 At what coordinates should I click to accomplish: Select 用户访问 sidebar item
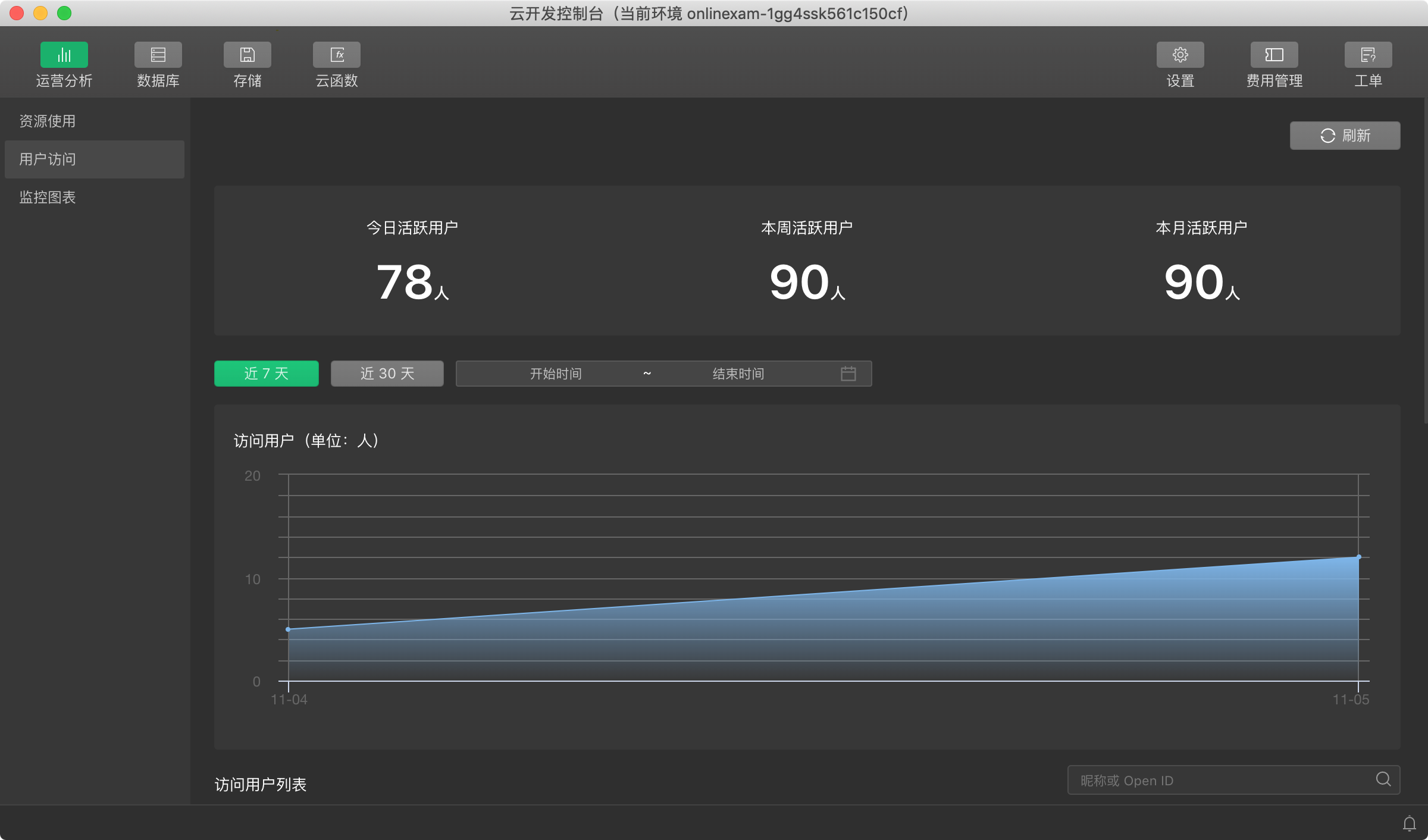[x=48, y=159]
